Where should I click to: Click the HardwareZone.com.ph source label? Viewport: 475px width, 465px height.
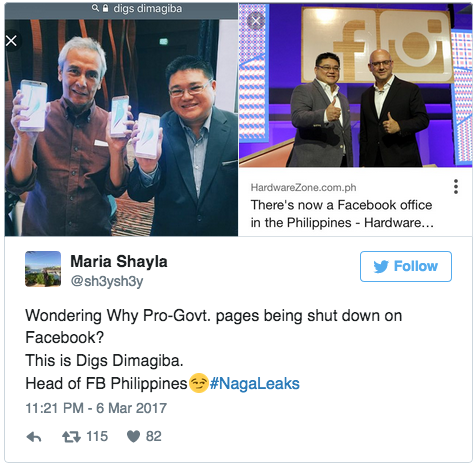303,188
